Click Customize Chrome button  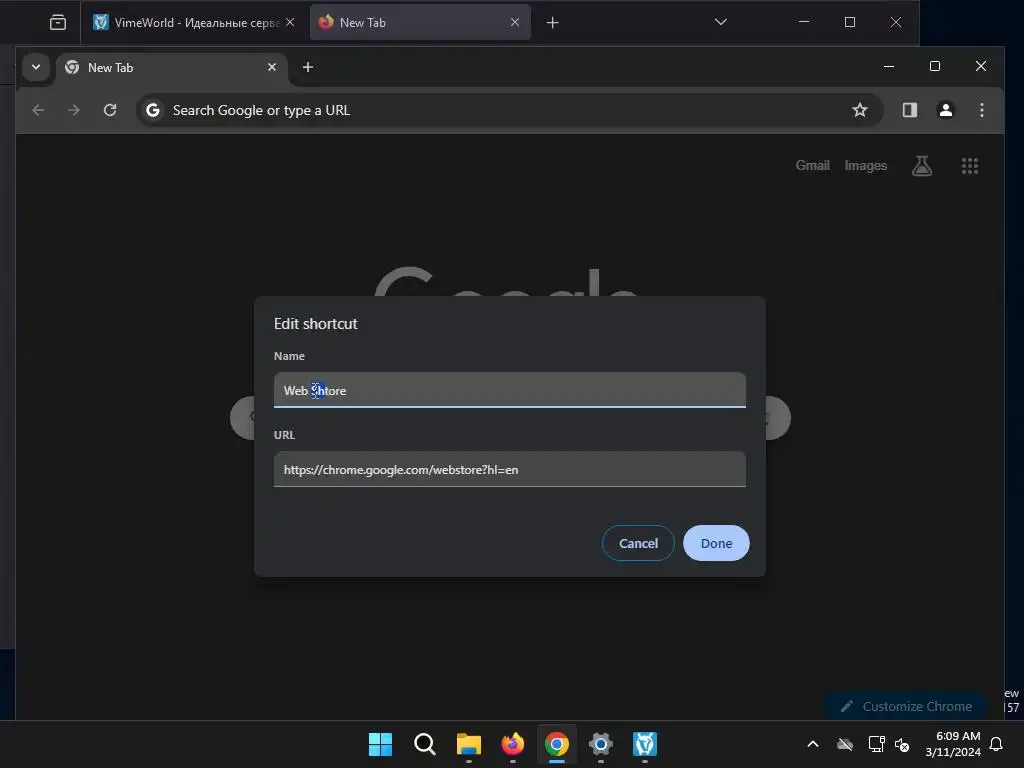pos(906,706)
